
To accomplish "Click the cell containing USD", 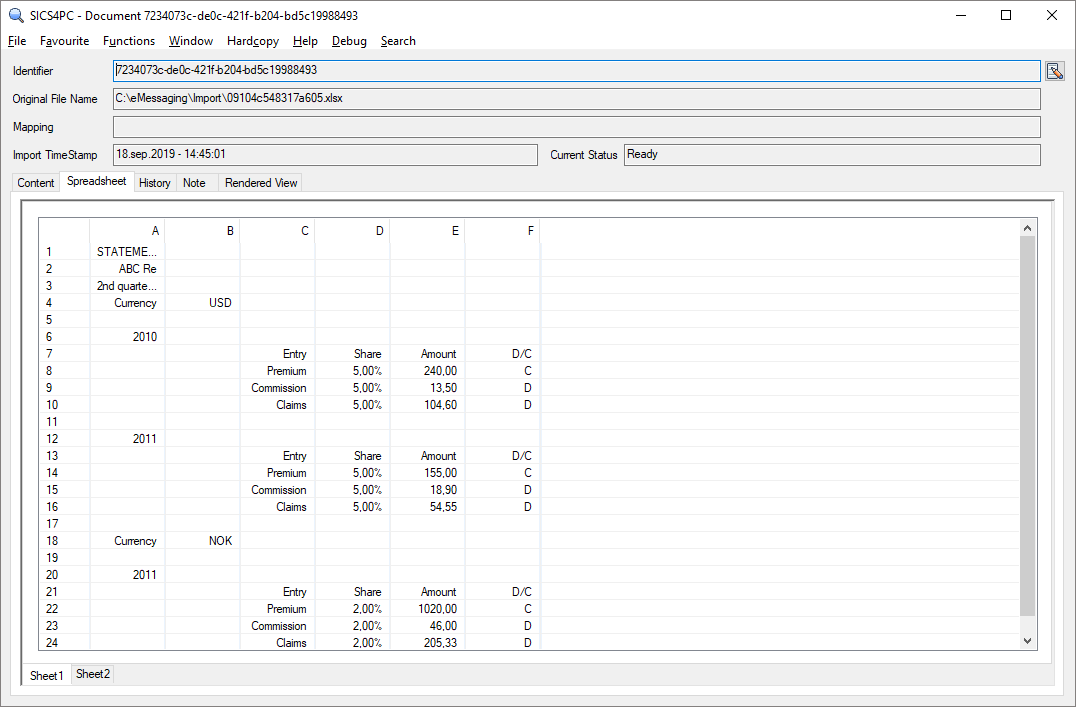I will point(220,302).
